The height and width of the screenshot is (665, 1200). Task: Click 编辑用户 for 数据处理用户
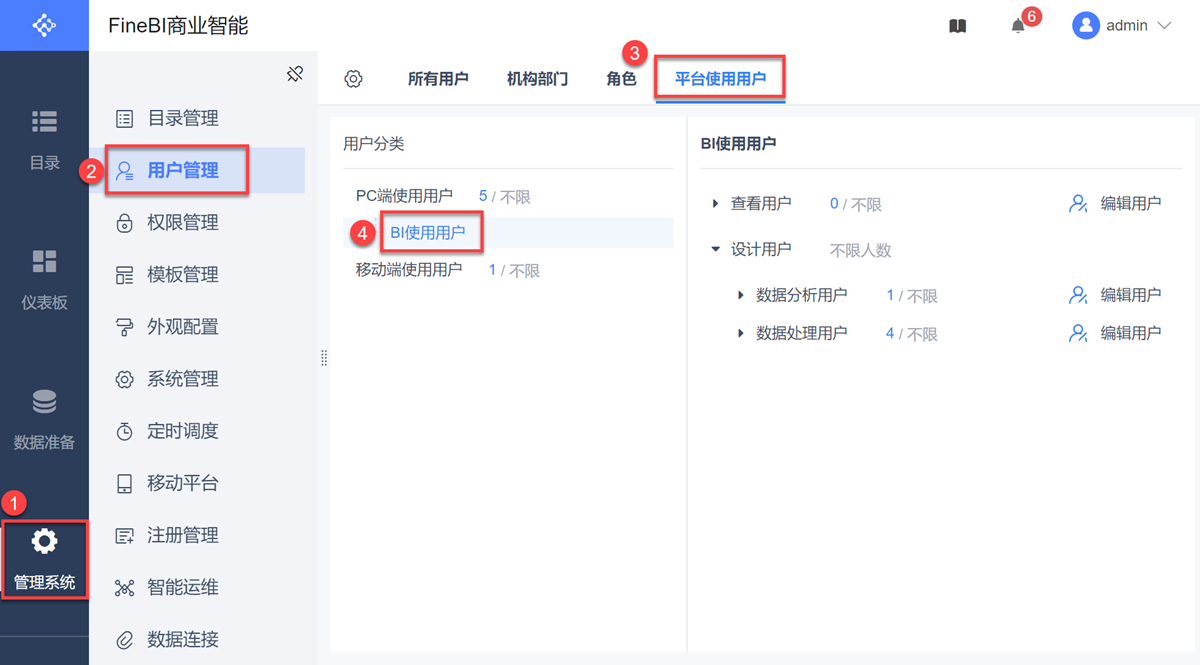pyautogui.click(x=1115, y=333)
